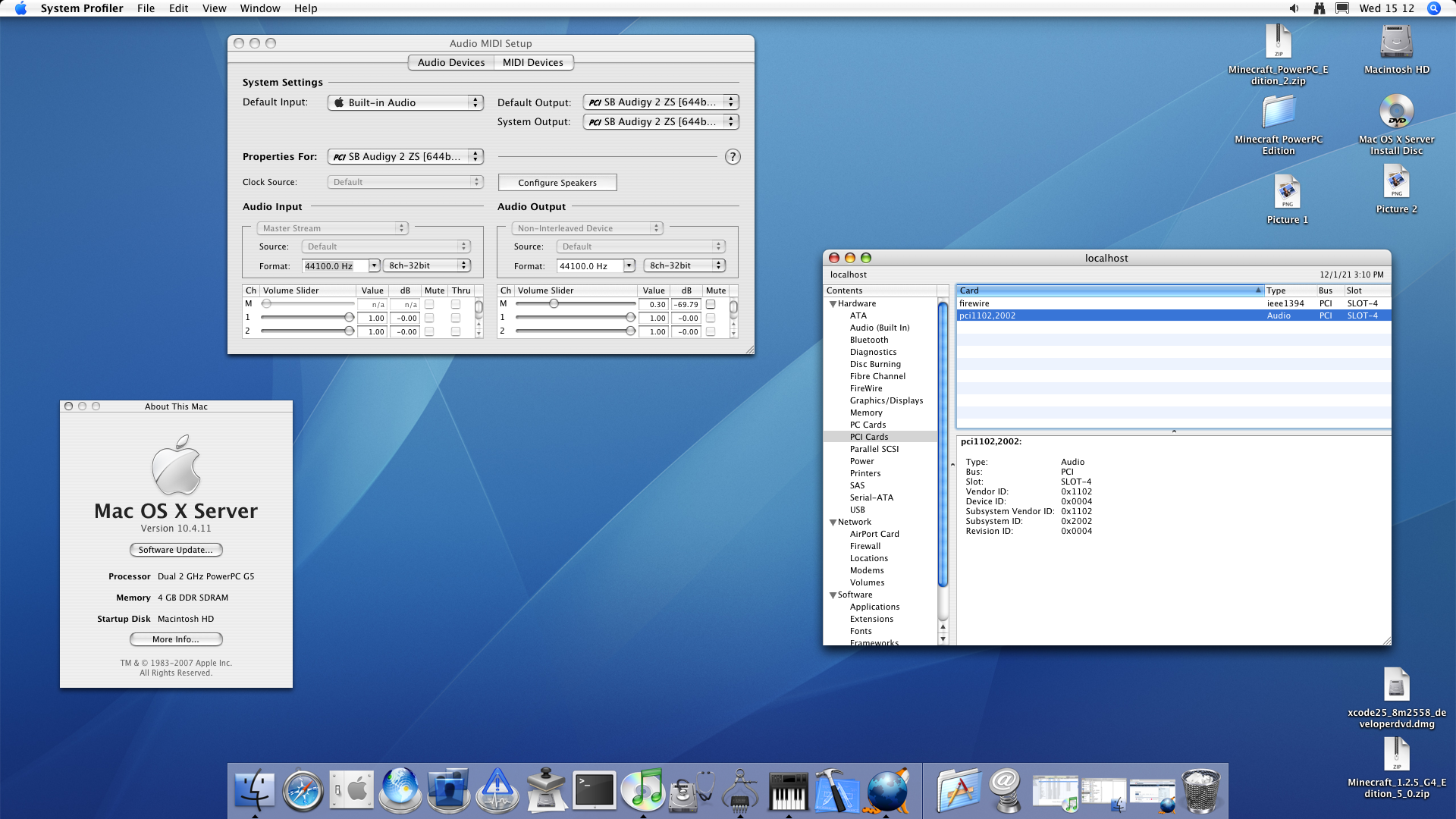This screenshot has width=1456, height=819.
Task: Open iTunes in the Dock
Action: (x=643, y=790)
